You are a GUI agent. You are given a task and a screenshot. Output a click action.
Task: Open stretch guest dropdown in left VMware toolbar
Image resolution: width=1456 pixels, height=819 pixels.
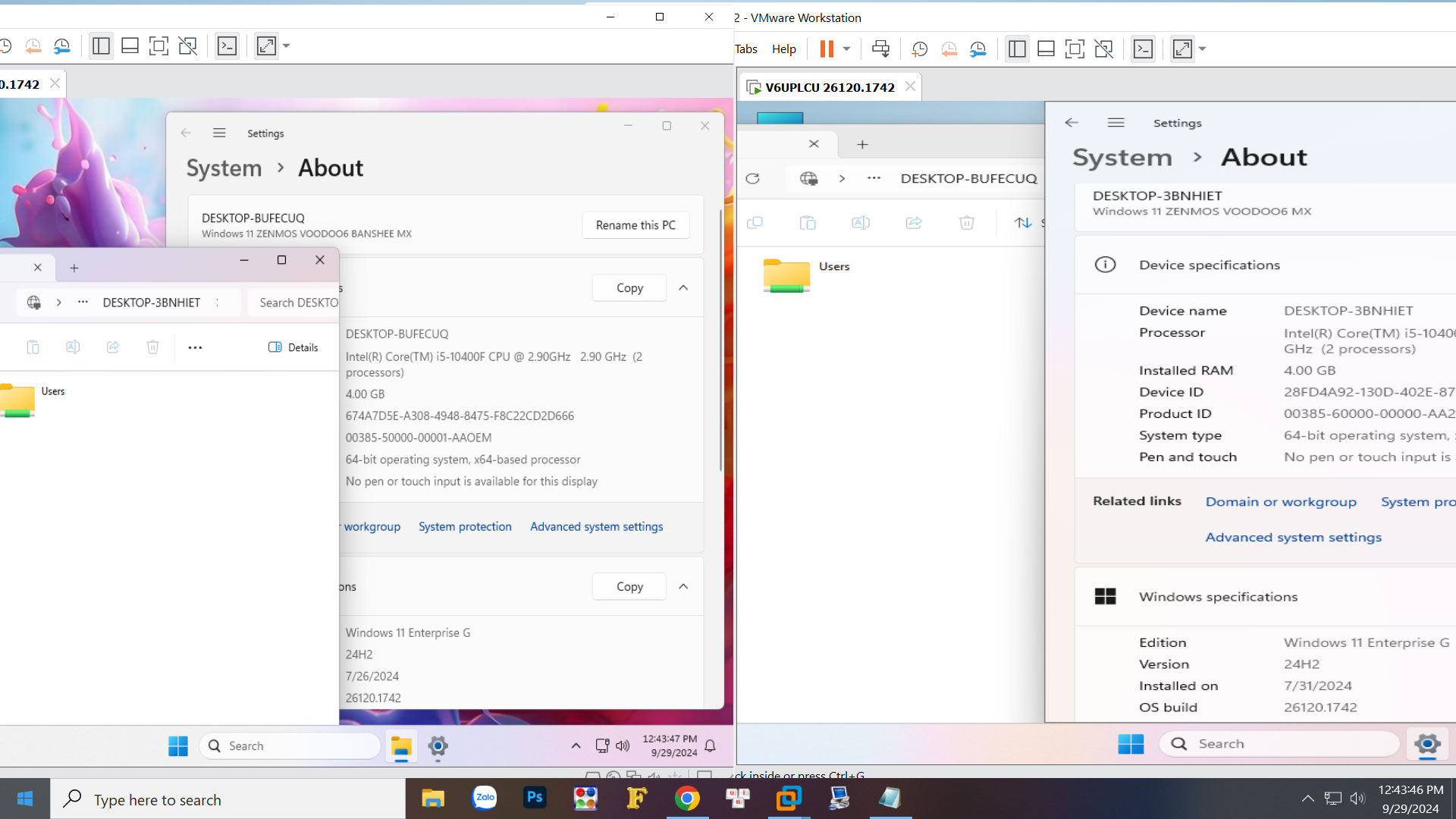click(x=286, y=46)
